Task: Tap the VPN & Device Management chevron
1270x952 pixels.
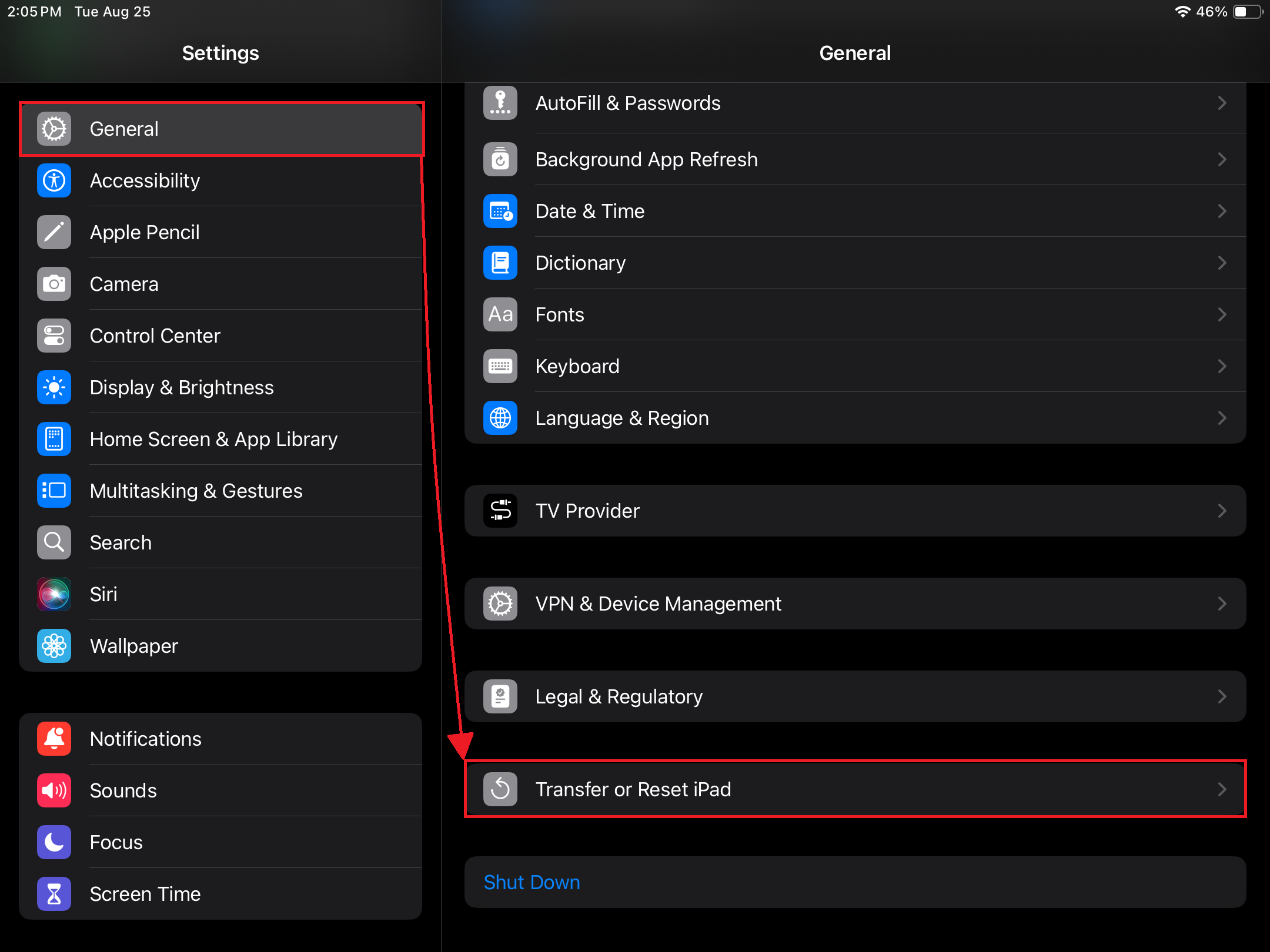Action: 1222,604
